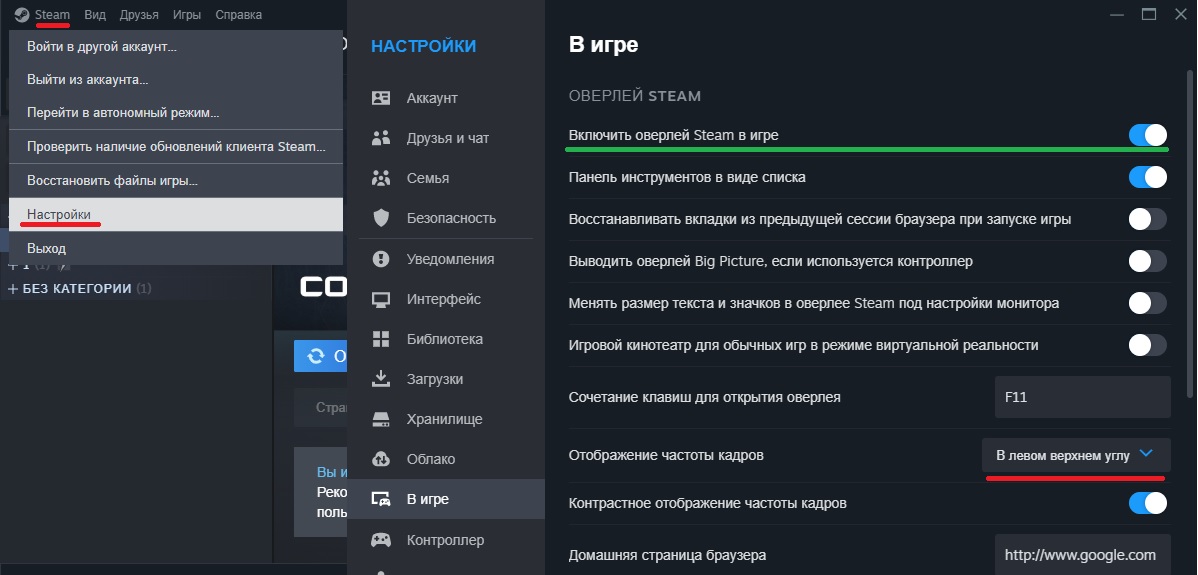The height and width of the screenshot is (575, 1198).
Task: Click the browser home page URL field
Action: click(x=1082, y=554)
